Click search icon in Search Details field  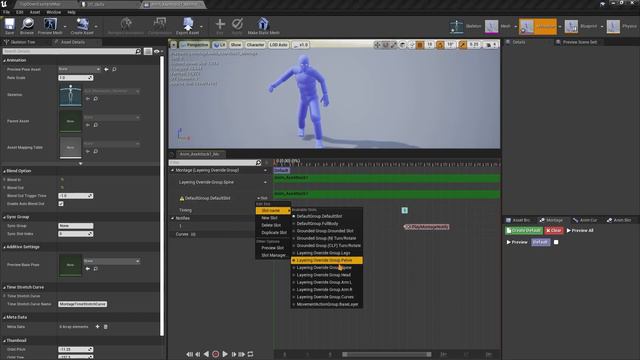[x=138, y=51]
